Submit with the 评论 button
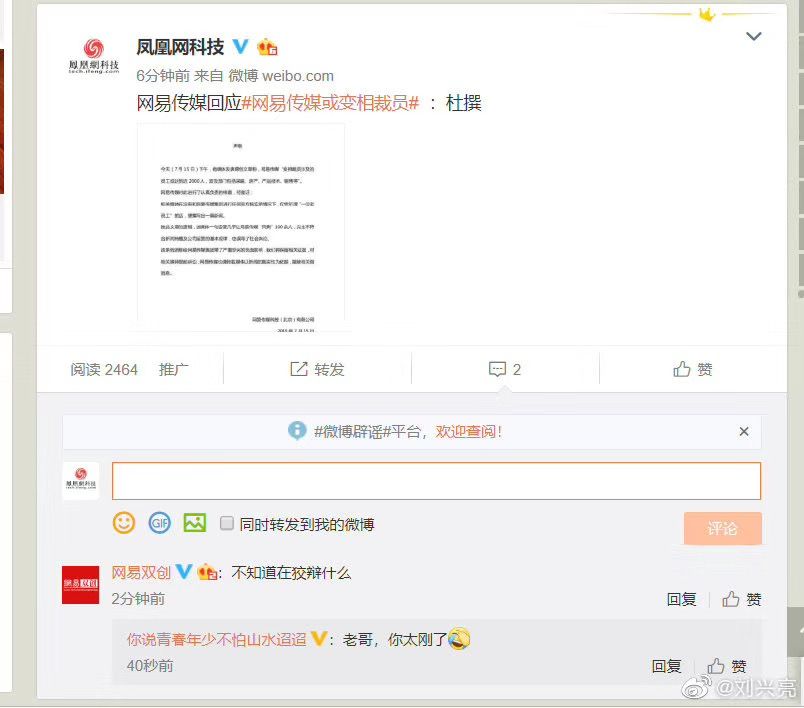 pos(722,528)
